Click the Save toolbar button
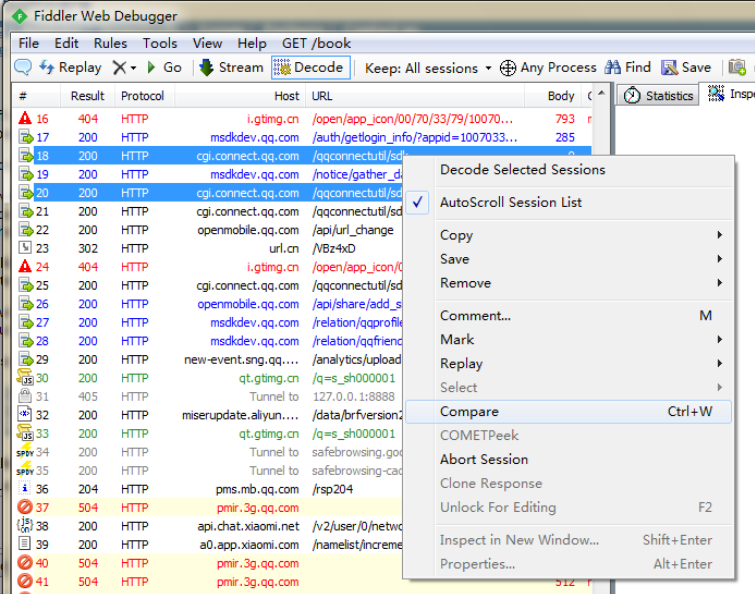Viewport: 755px width, 594px height. pyautogui.click(x=686, y=67)
